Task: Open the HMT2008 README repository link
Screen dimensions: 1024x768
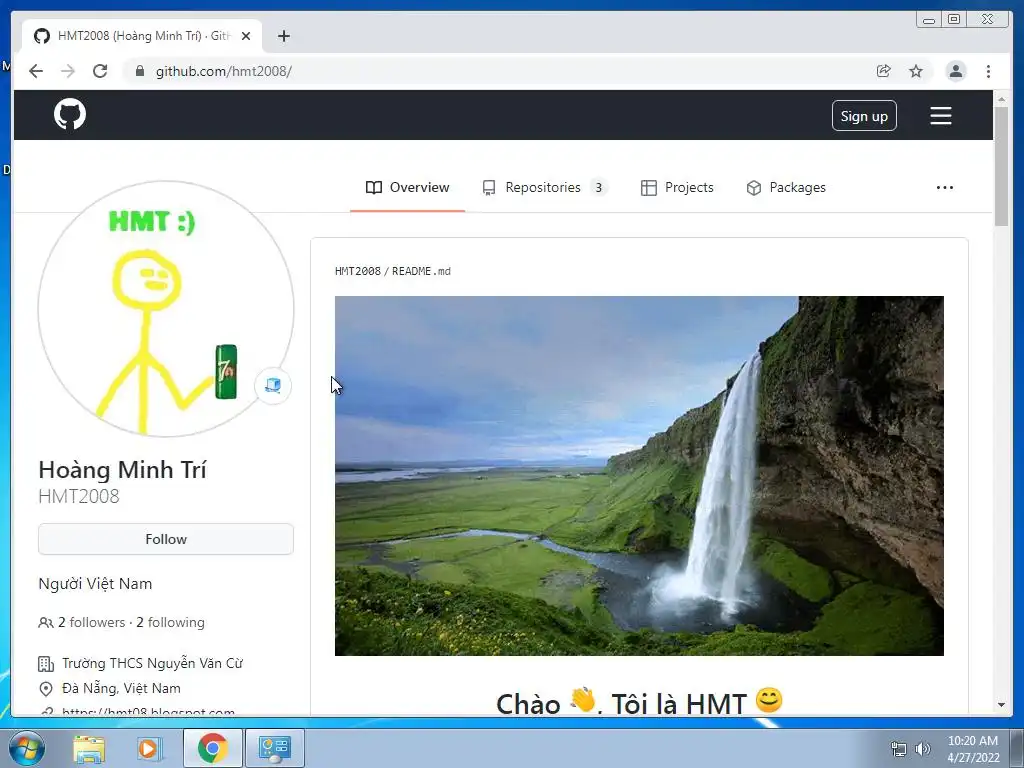Action: [357, 271]
